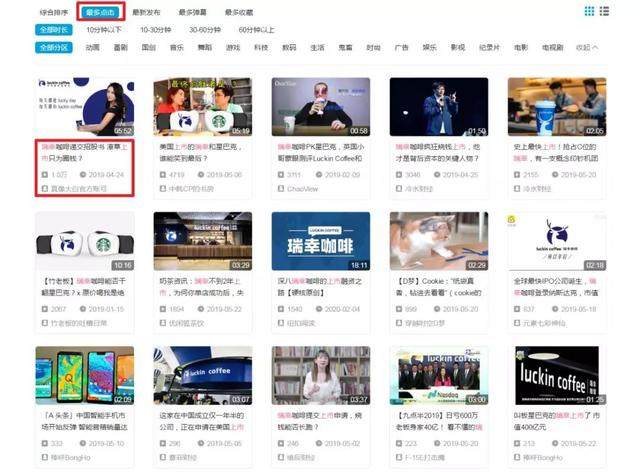Screen dimensions: 640x472
Task: Open title 深八瑞幸咖啡的上市融资之路
Action: coord(320,287)
